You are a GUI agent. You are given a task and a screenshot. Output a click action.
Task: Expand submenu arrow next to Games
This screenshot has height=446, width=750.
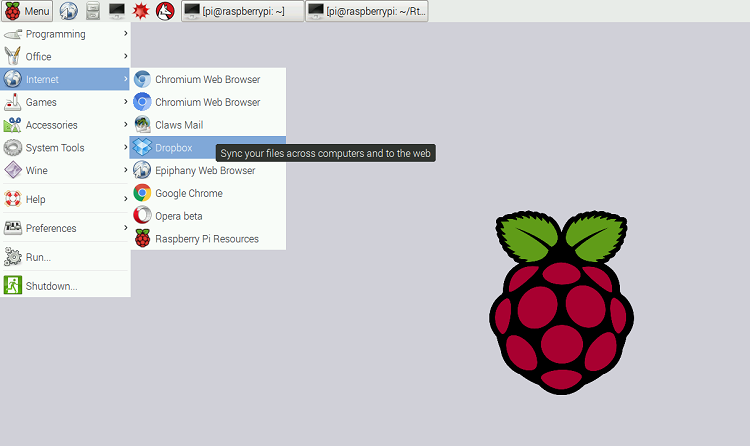pyautogui.click(x=125, y=101)
